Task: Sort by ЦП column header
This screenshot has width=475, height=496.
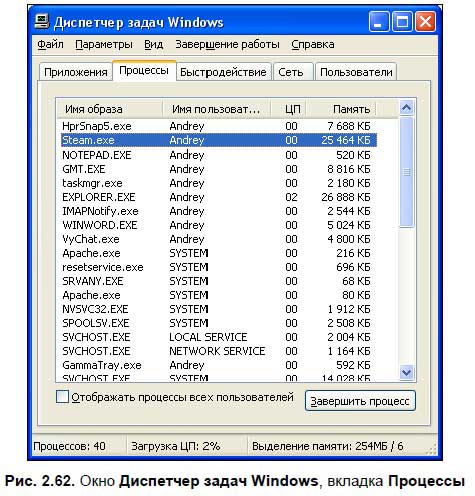Action: click(288, 109)
